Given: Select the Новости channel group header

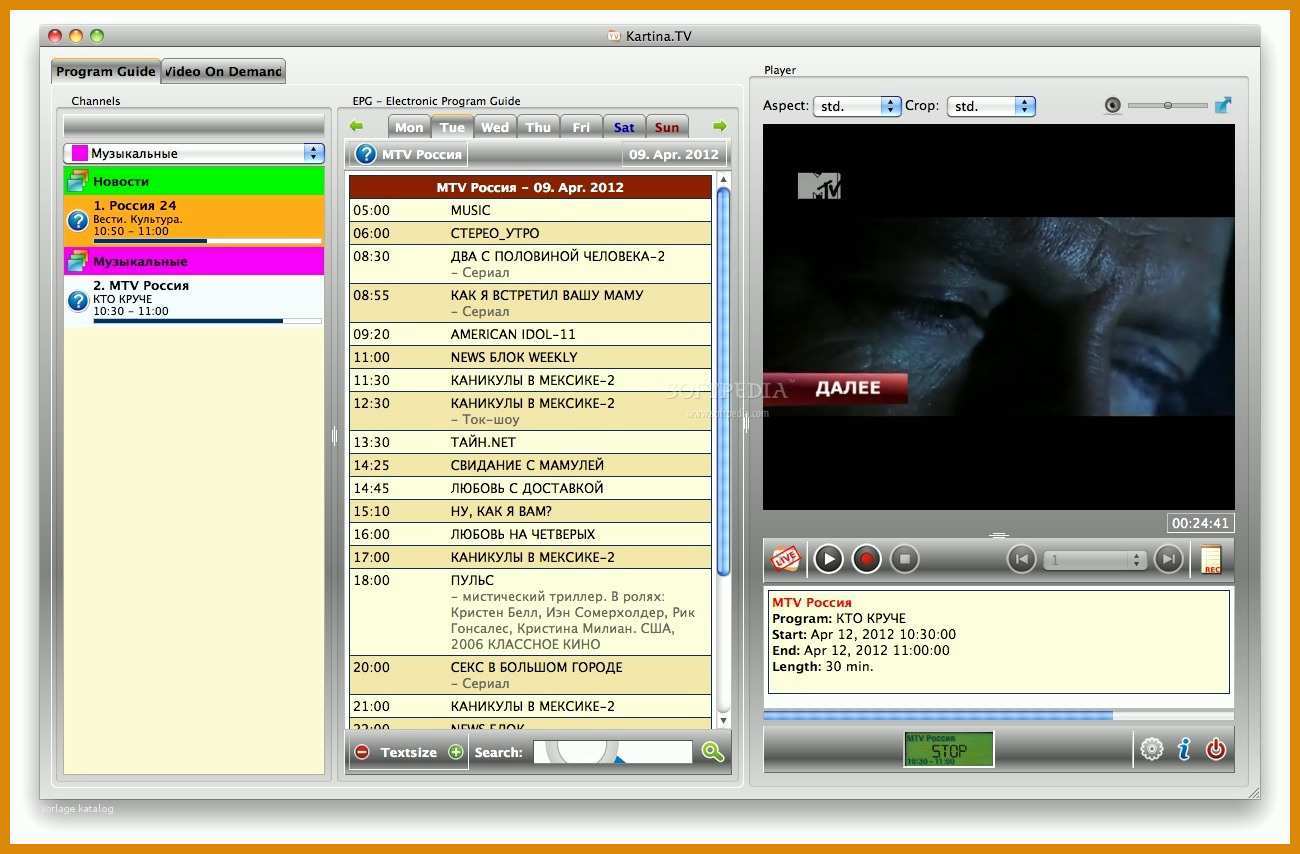Looking at the screenshot, I should pyautogui.click(x=194, y=181).
